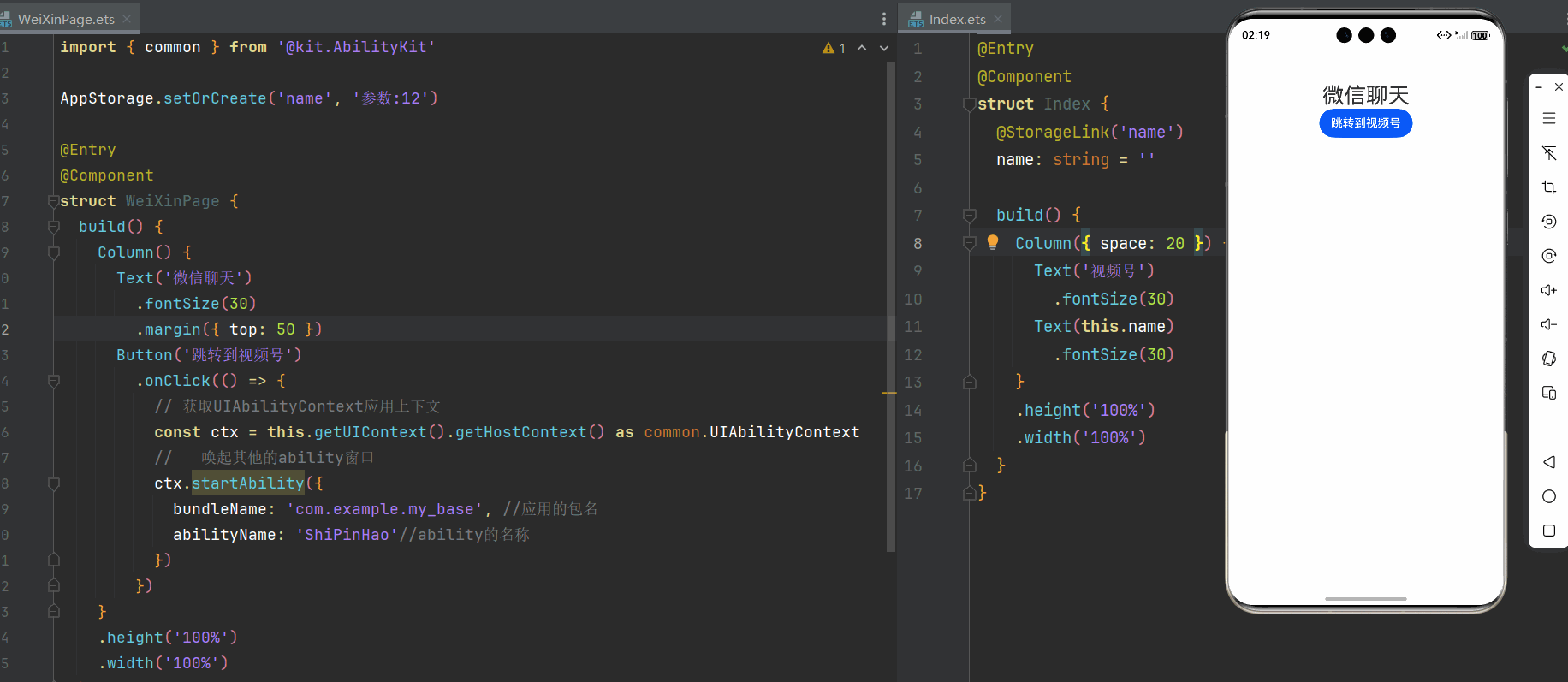Collapse the startAbility call block
This screenshot has width=1568, height=682.
[x=53, y=483]
